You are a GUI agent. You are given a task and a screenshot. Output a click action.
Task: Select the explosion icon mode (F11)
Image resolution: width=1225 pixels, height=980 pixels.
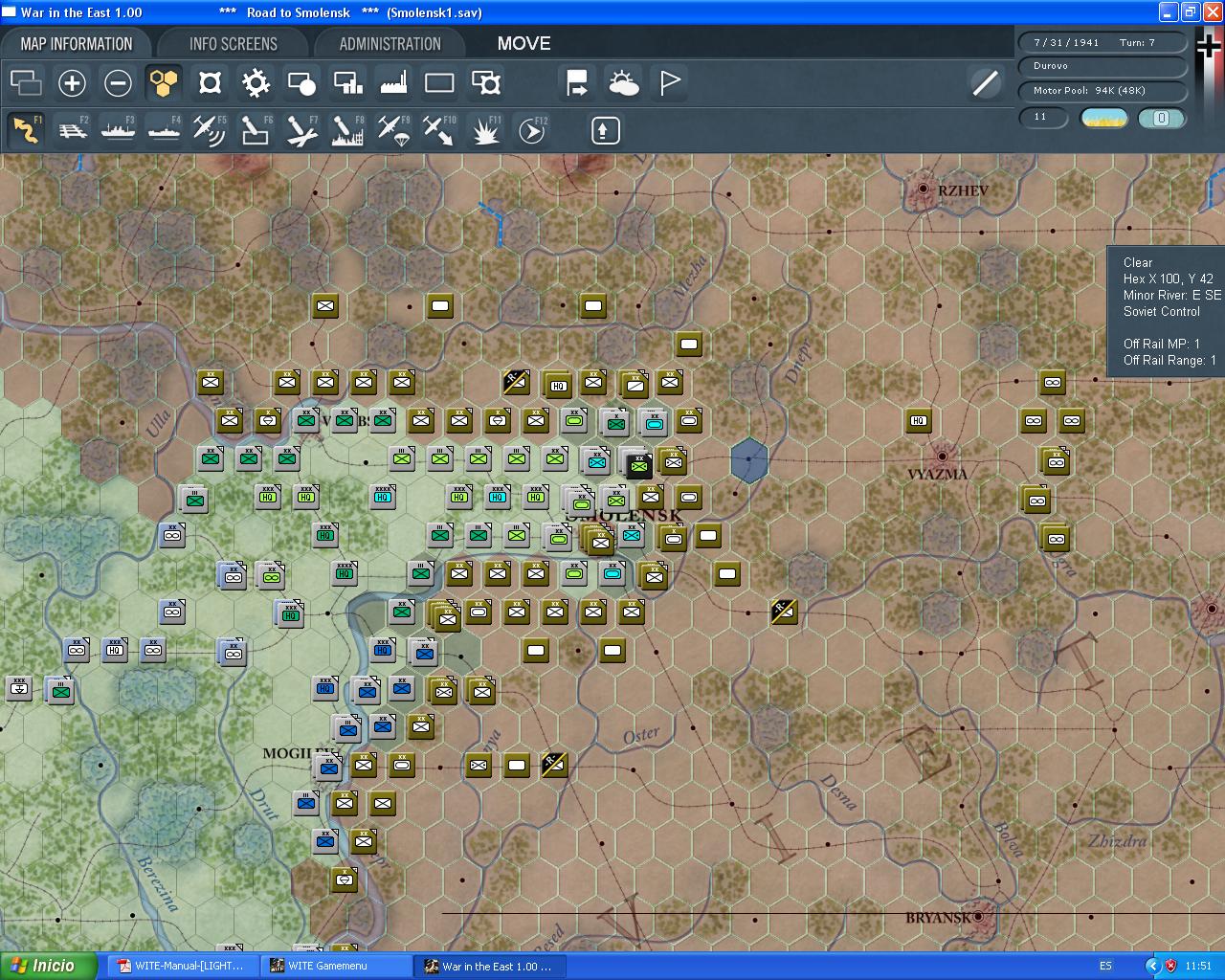click(485, 130)
